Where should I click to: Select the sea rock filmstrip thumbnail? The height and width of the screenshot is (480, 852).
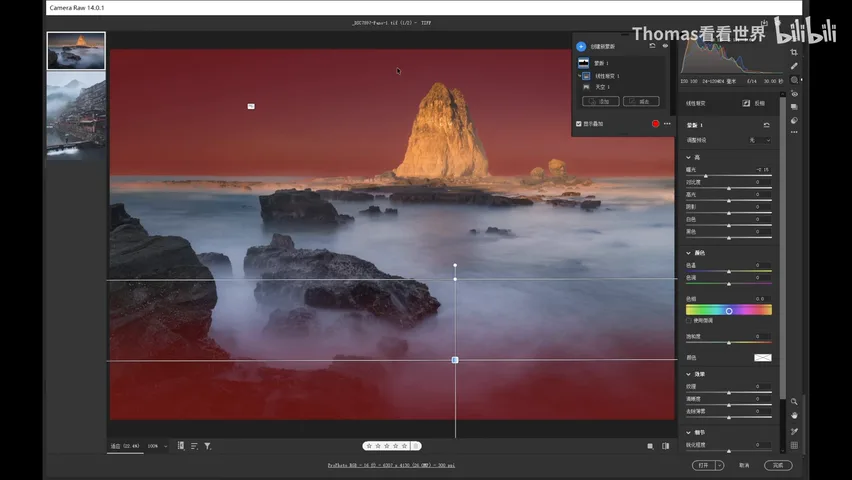coord(76,51)
